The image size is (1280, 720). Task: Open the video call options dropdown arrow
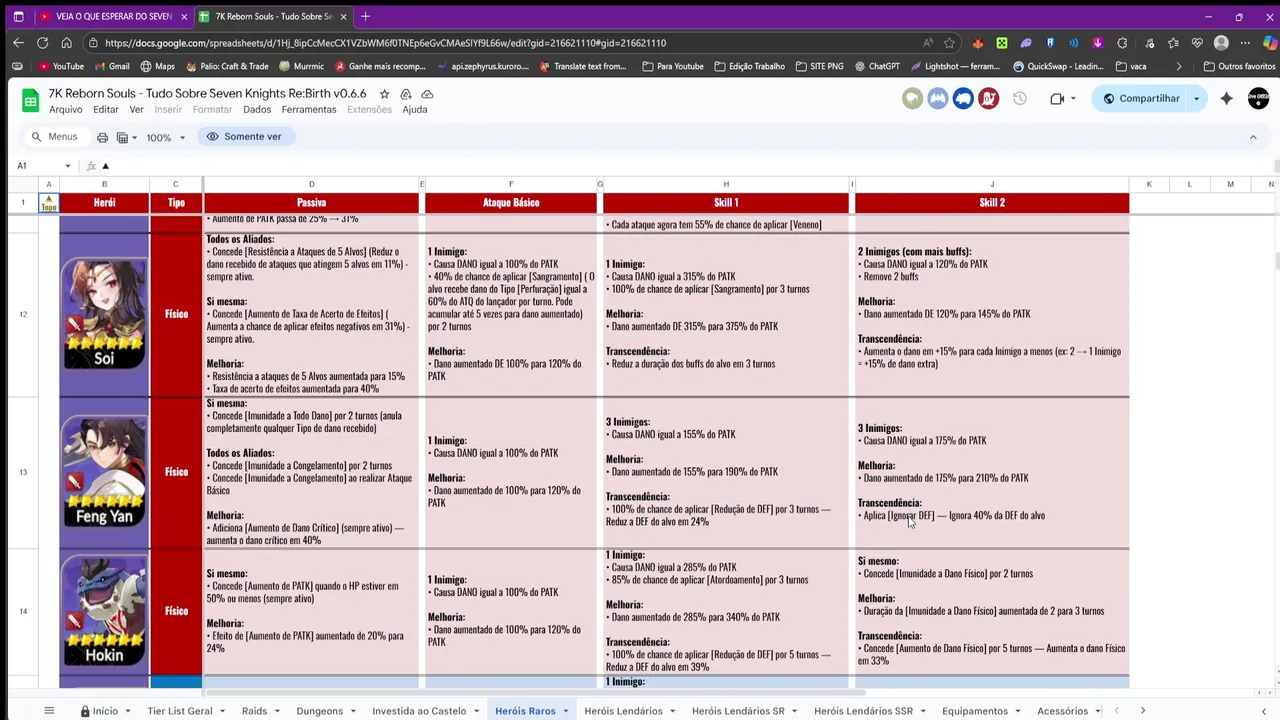pyautogui.click(x=1073, y=98)
